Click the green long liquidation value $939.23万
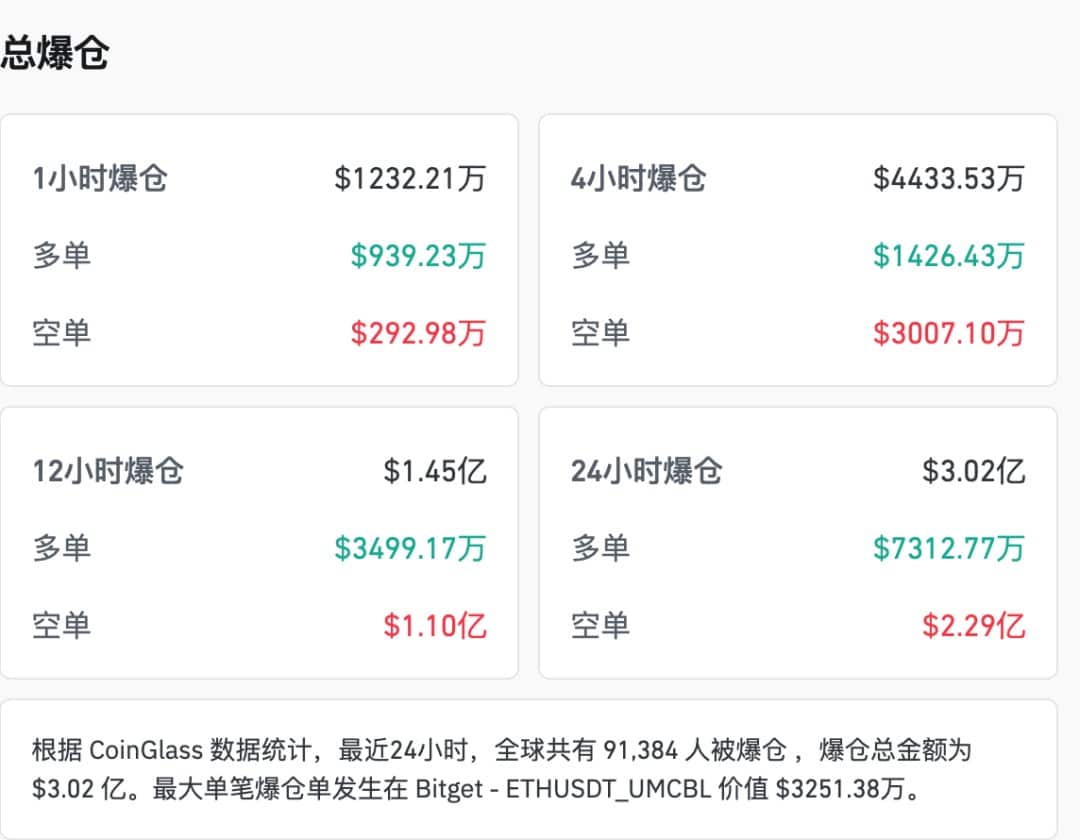 [418, 256]
